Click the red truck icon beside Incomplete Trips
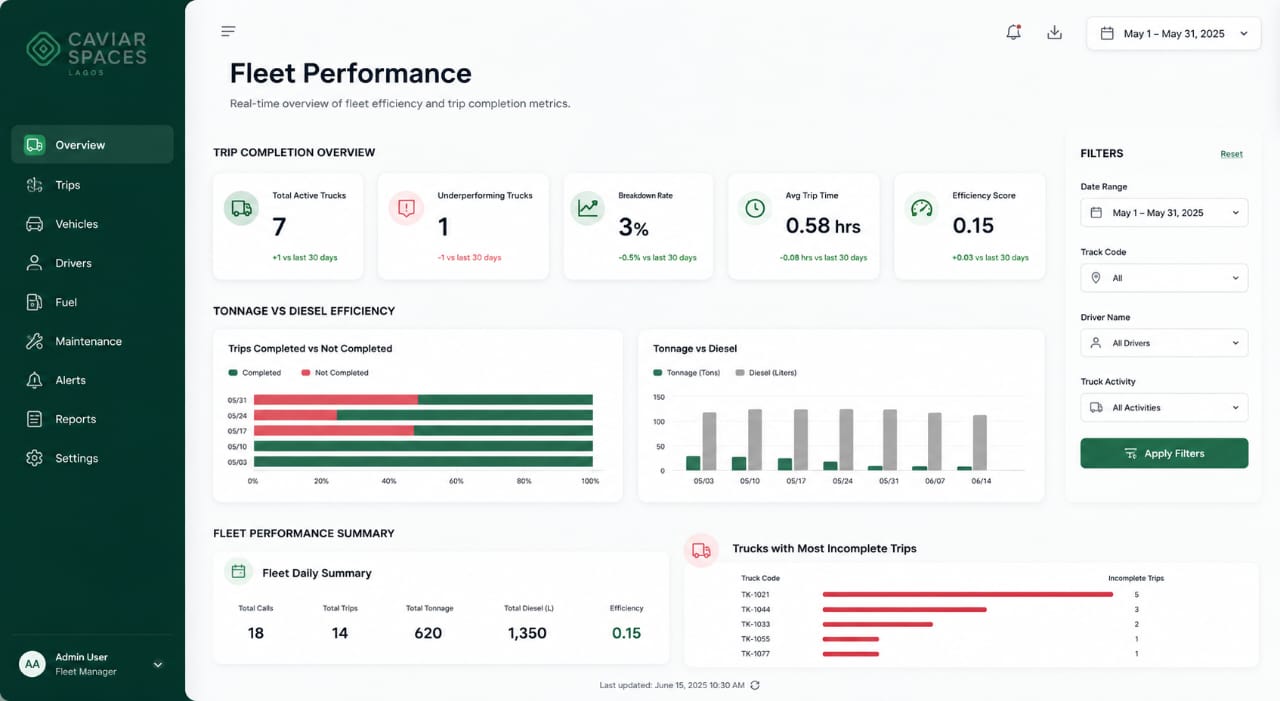The height and width of the screenshot is (701, 1280). [x=701, y=550]
